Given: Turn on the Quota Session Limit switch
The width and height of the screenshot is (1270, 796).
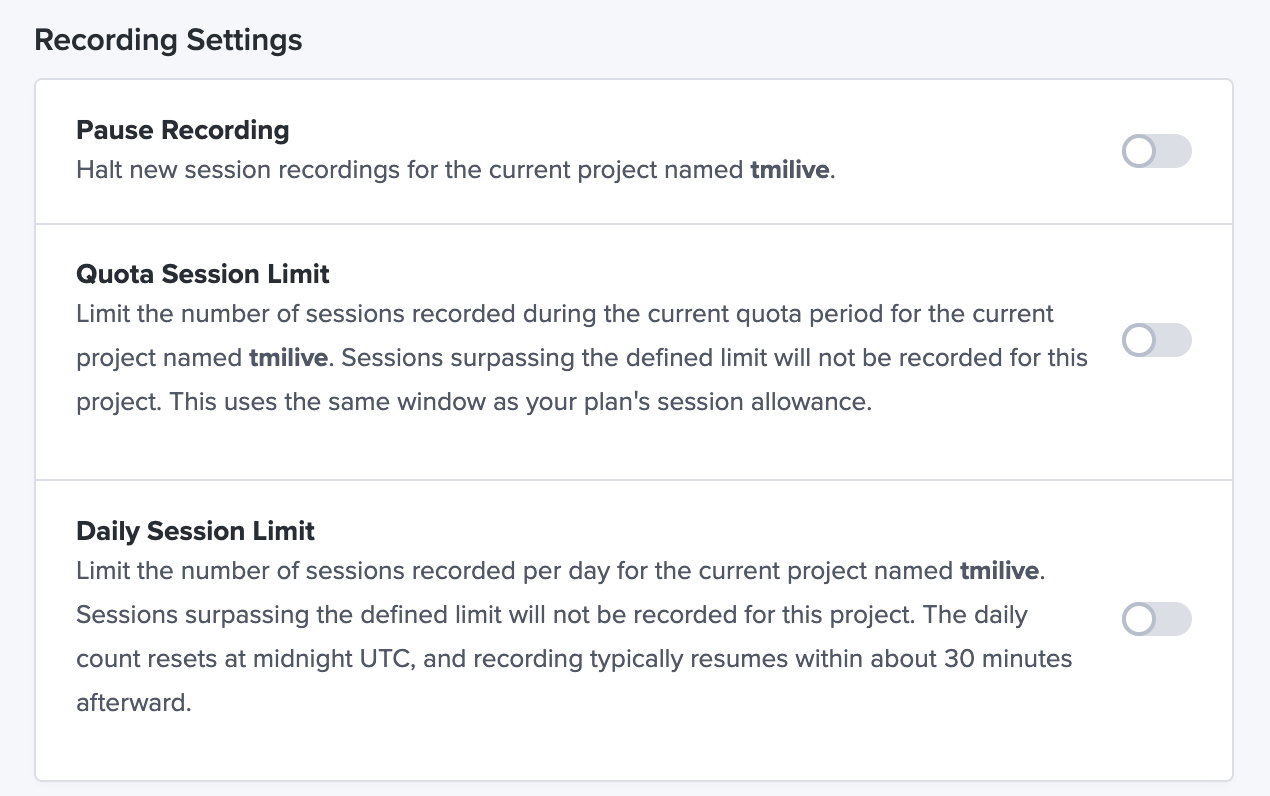Looking at the screenshot, I should click(1157, 340).
